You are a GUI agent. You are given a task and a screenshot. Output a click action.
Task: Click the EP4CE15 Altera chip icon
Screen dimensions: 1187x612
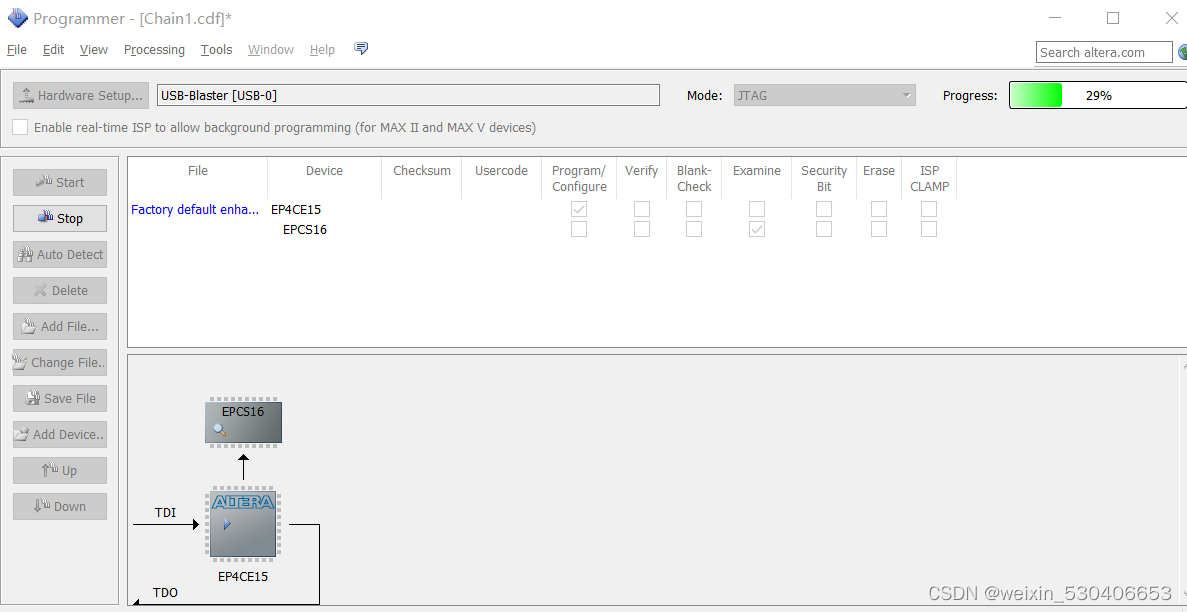click(243, 524)
